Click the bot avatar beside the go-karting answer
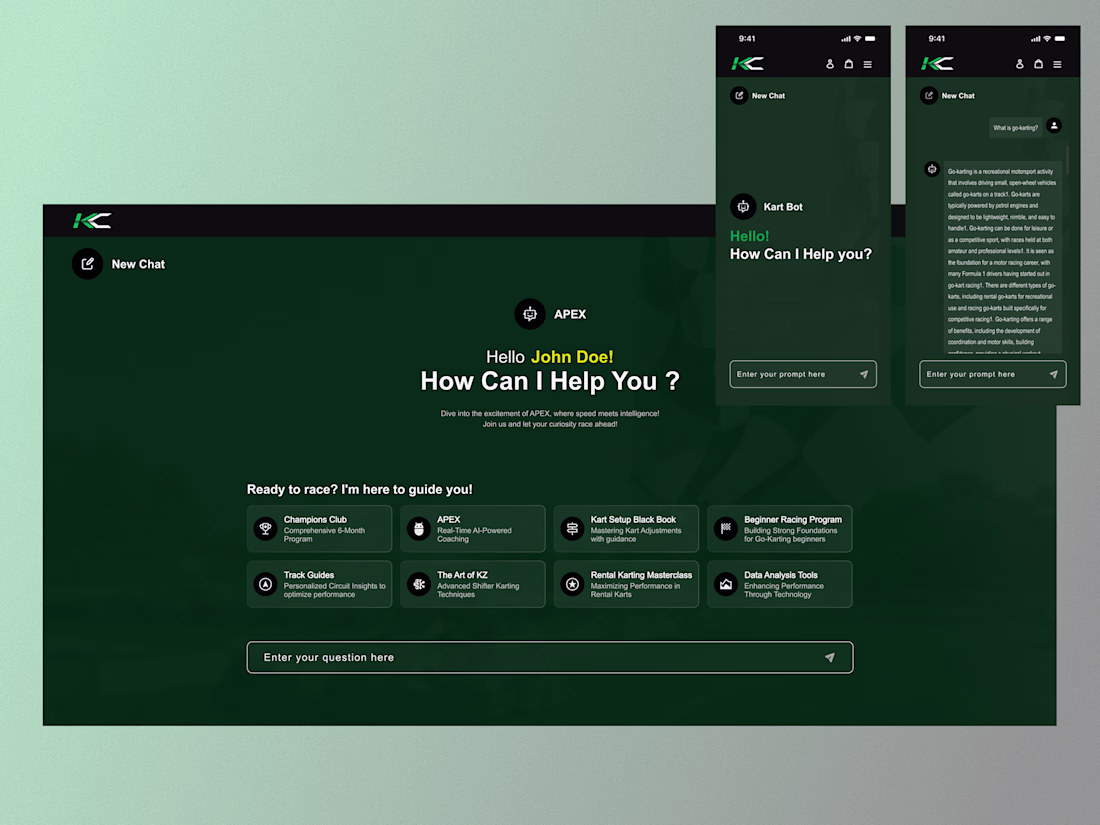Viewport: 1100px width, 825px height. click(932, 169)
